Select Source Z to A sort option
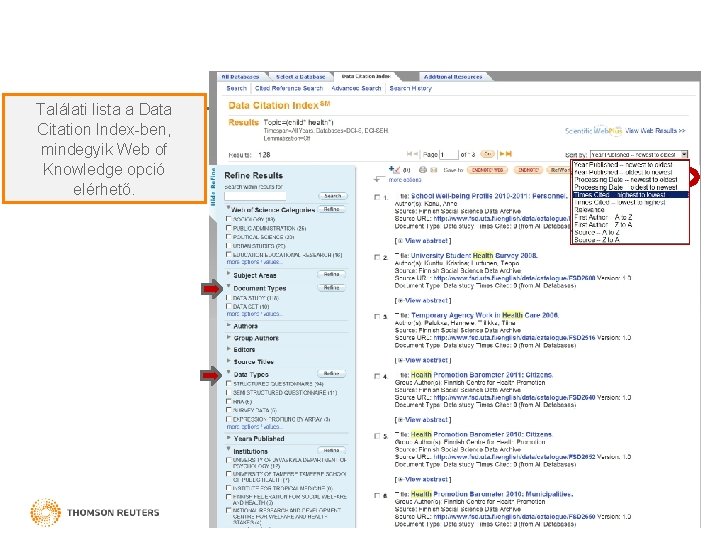The width and height of the screenshot is (720, 540). coord(596,240)
